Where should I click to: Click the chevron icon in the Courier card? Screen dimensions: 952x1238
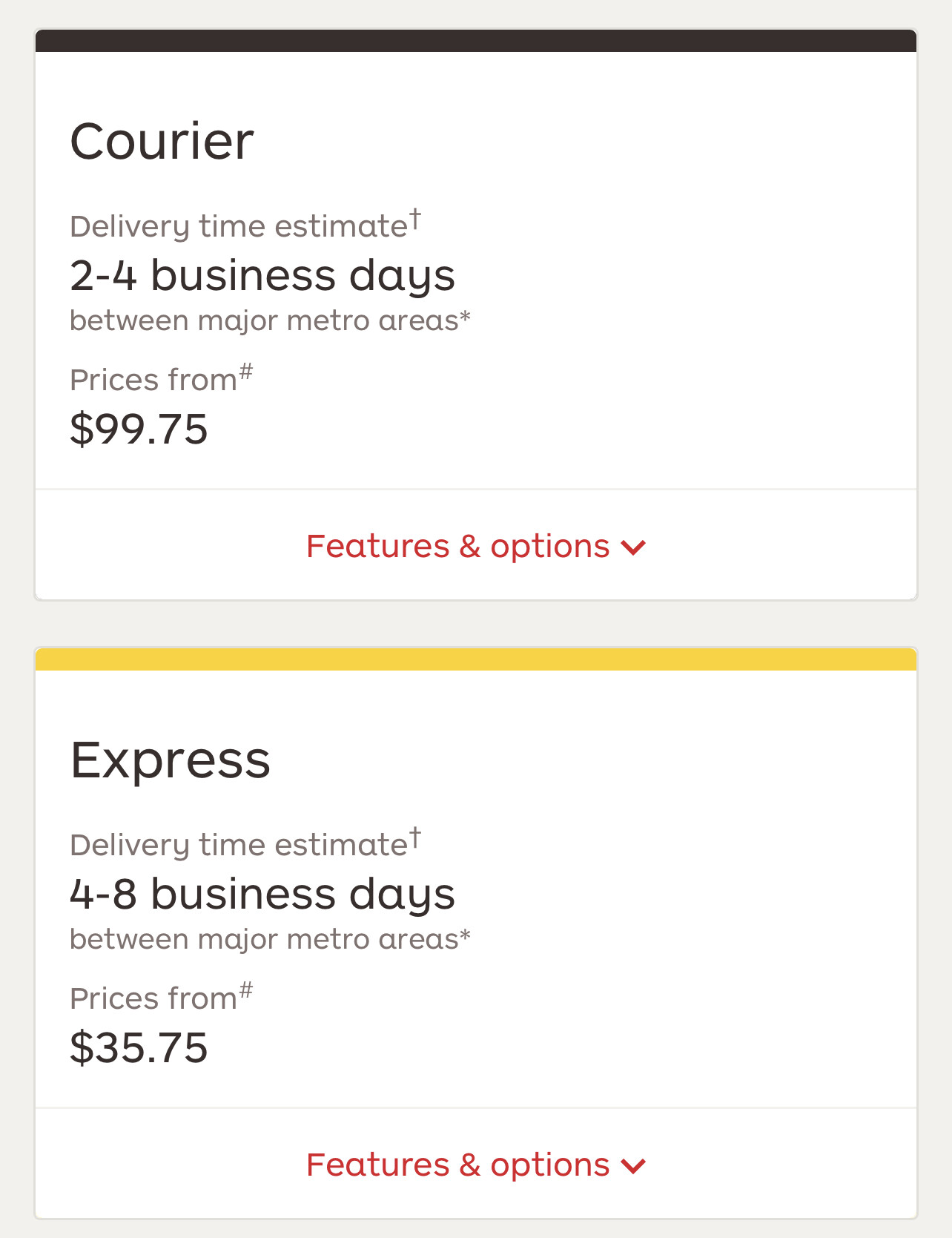[634, 548]
